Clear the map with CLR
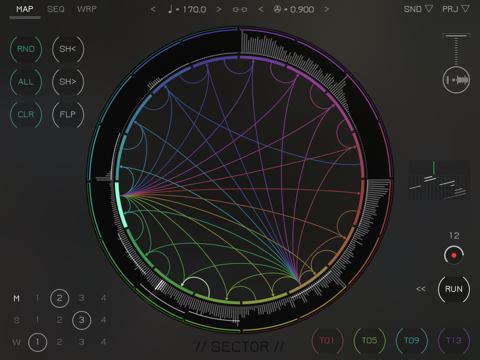 click(x=26, y=115)
